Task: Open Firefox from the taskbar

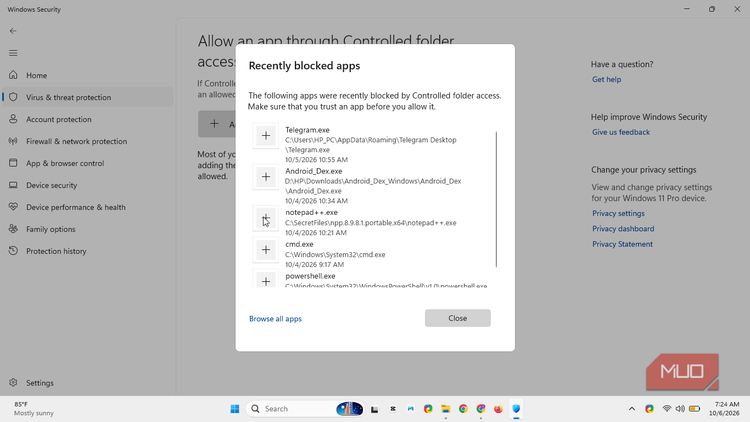Action: (498, 409)
